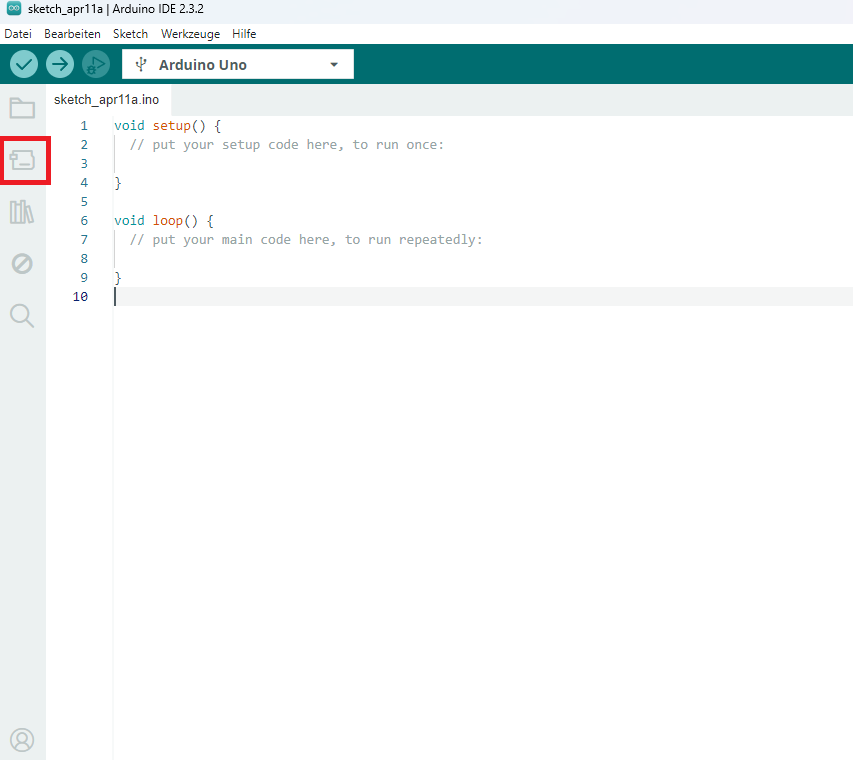Click the user account icon at bottom
Image resolution: width=853 pixels, height=760 pixels.
pos(22,739)
